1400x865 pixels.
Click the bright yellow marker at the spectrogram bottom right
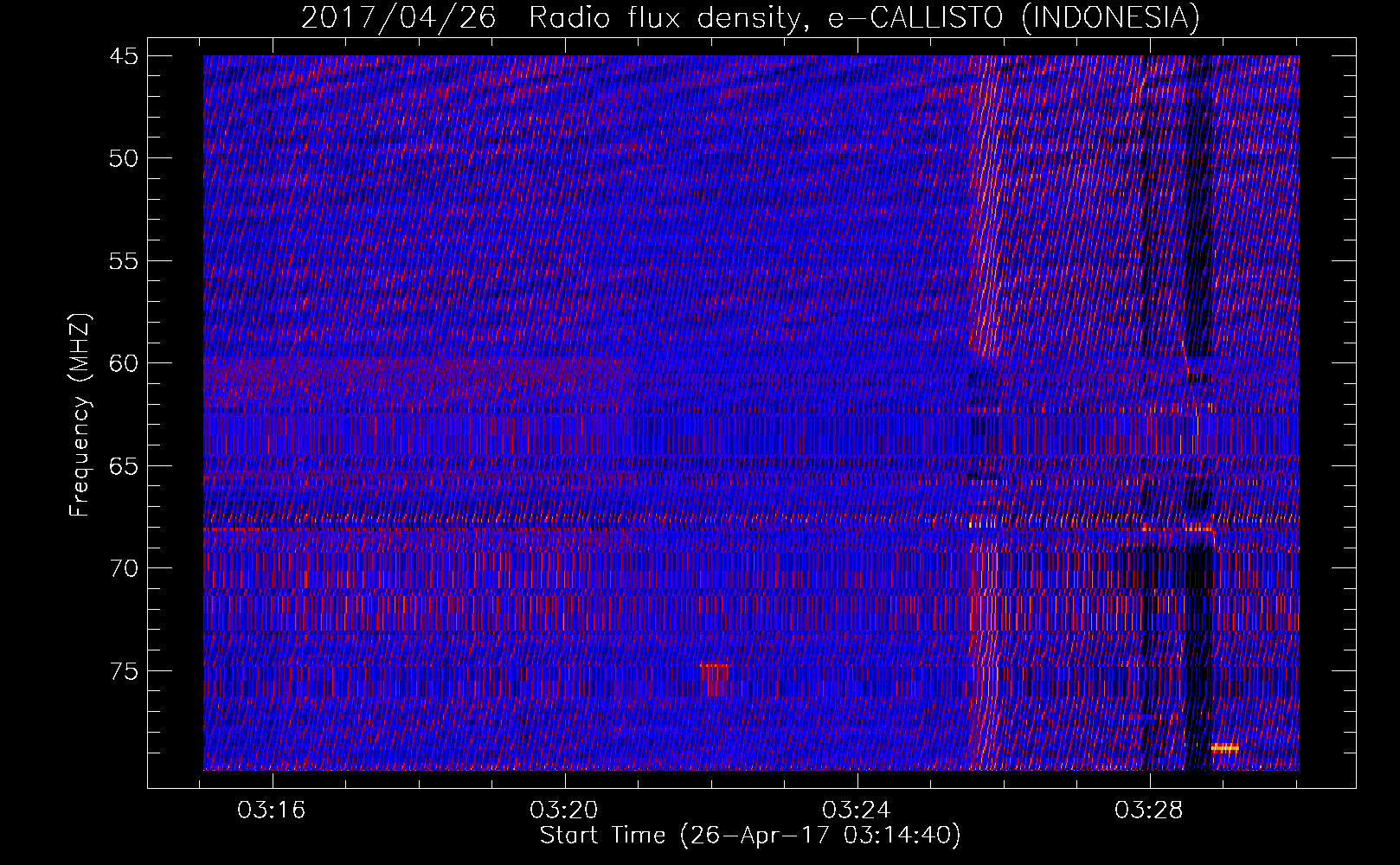[1225, 748]
